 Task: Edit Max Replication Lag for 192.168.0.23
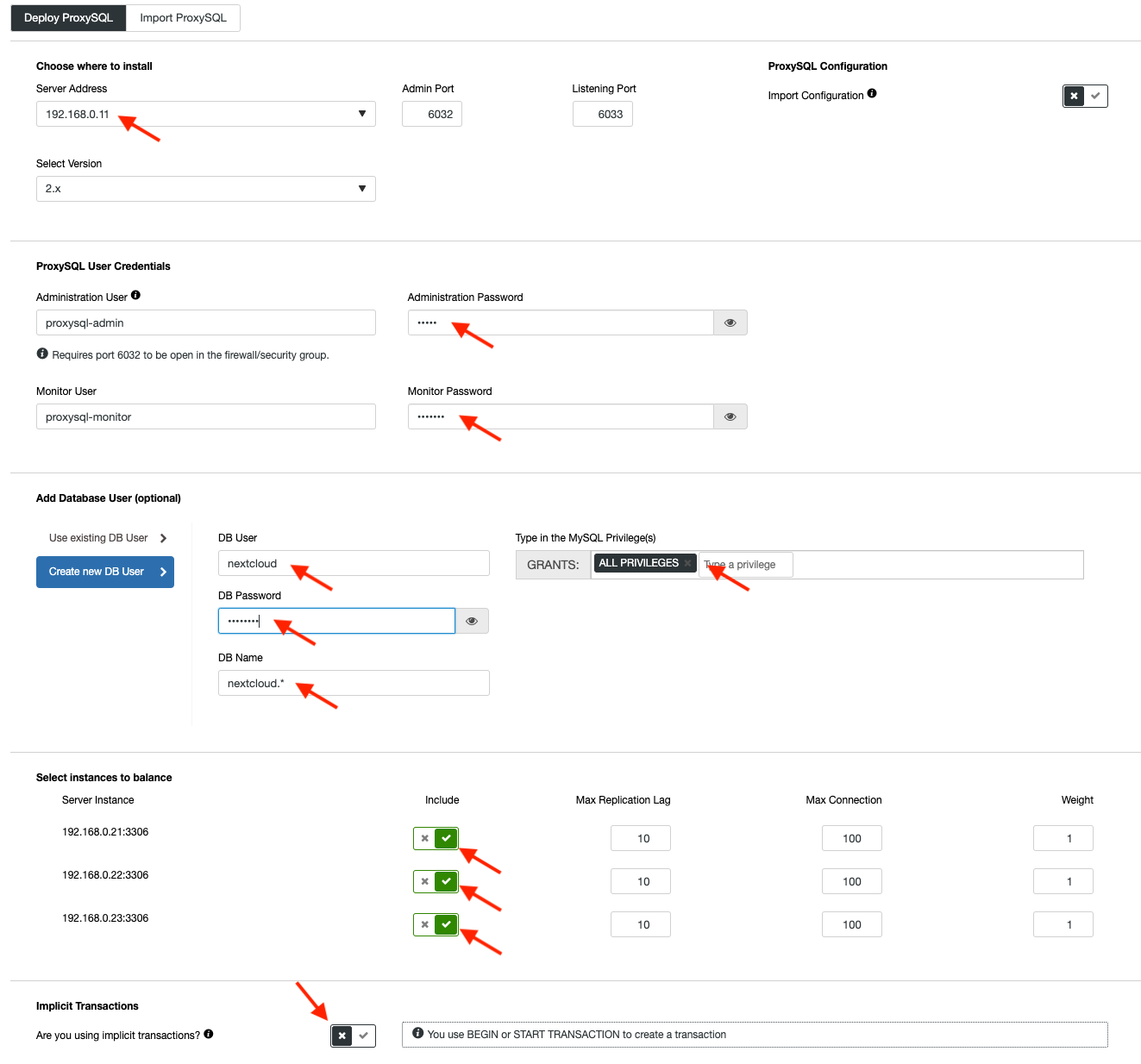point(641,924)
